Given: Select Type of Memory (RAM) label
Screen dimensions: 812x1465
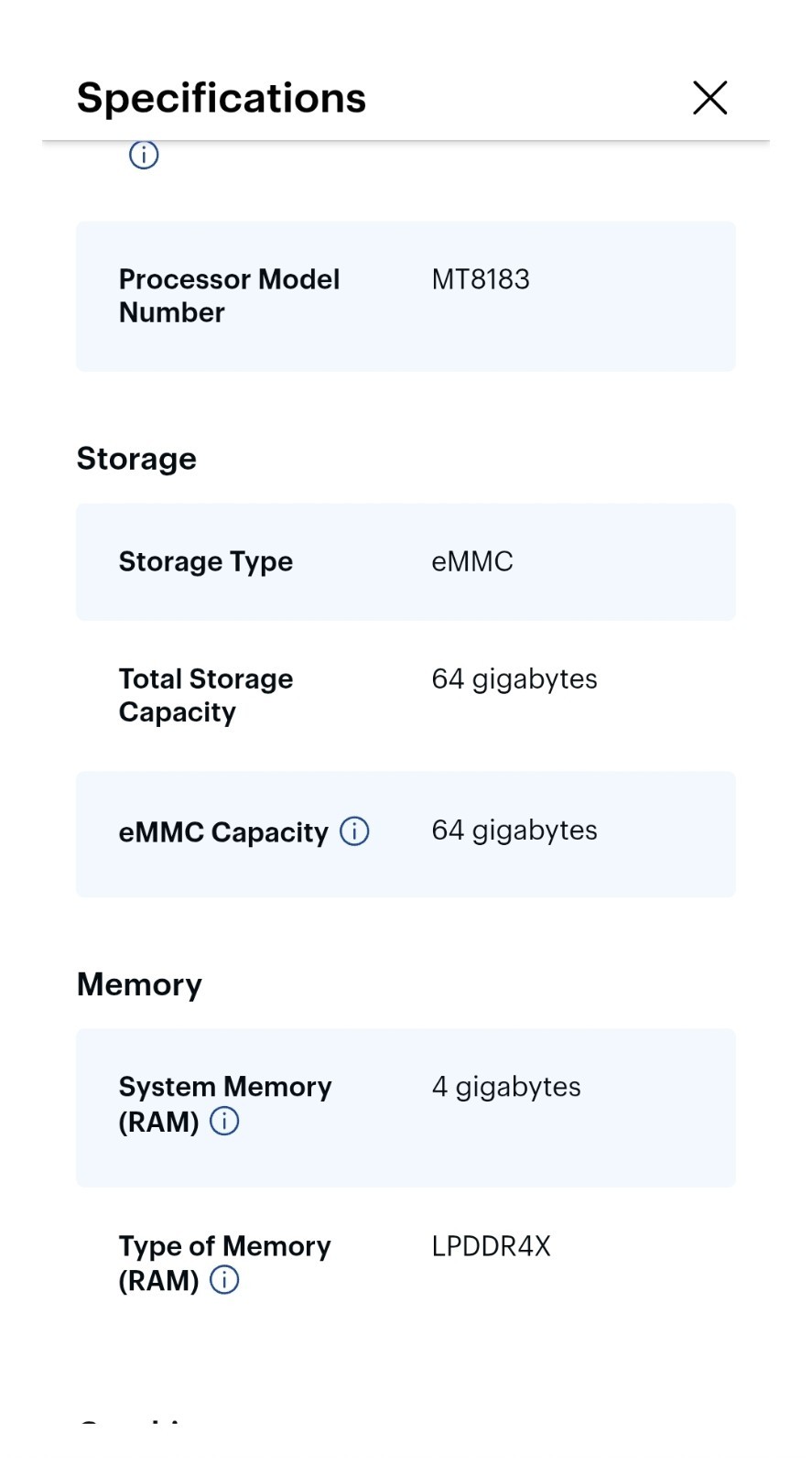Looking at the screenshot, I should pyautogui.click(x=224, y=1263).
